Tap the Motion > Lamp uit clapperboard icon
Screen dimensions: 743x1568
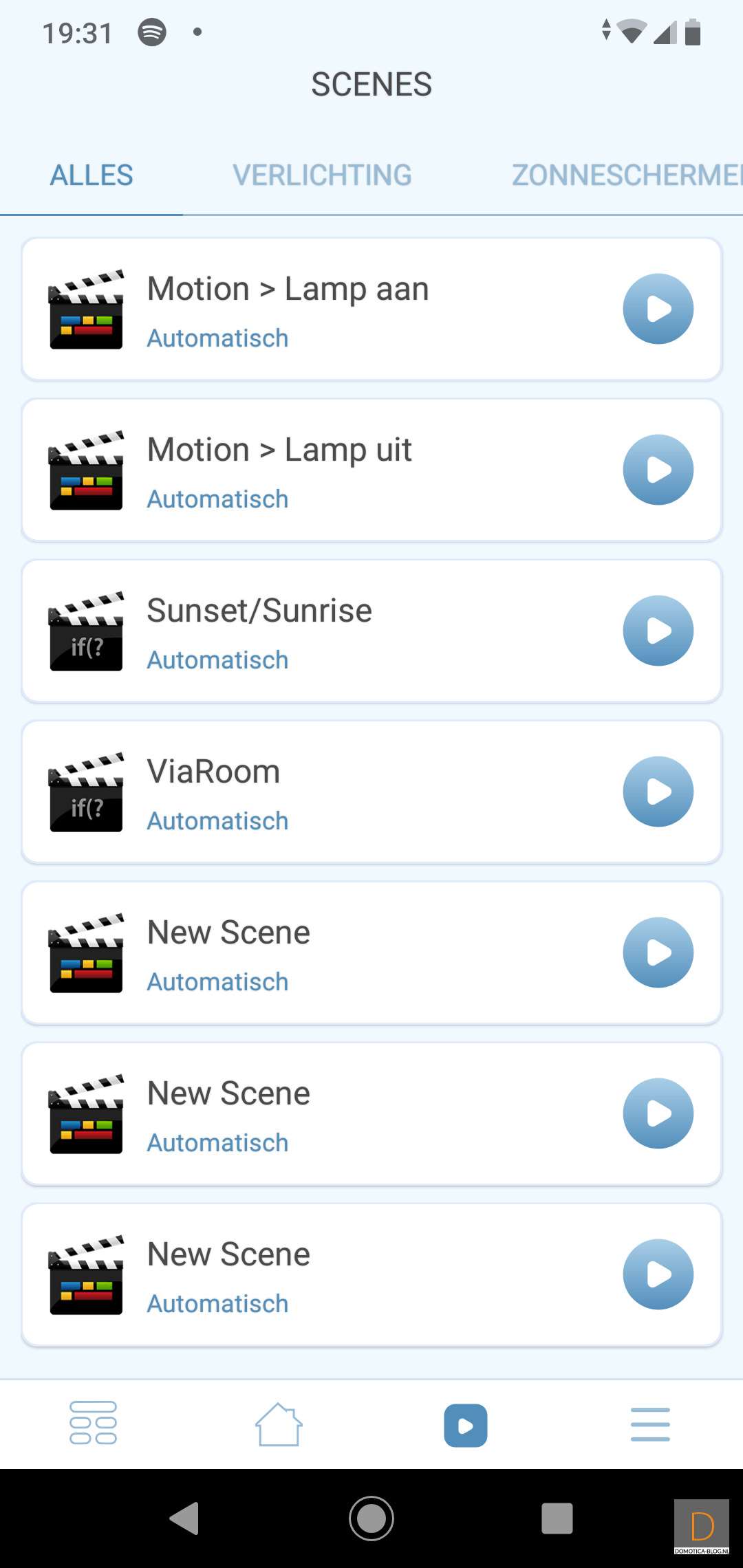point(86,470)
